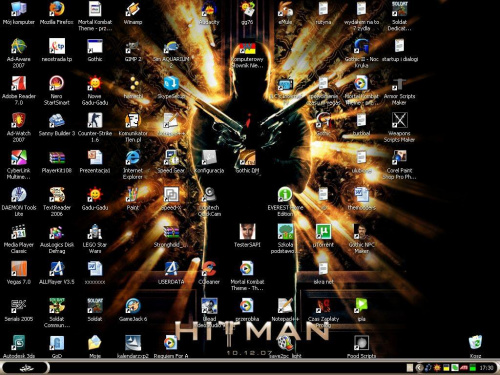Click the system tray clock
The height and width of the screenshot is (375, 500).
pyautogui.click(x=486, y=368)
